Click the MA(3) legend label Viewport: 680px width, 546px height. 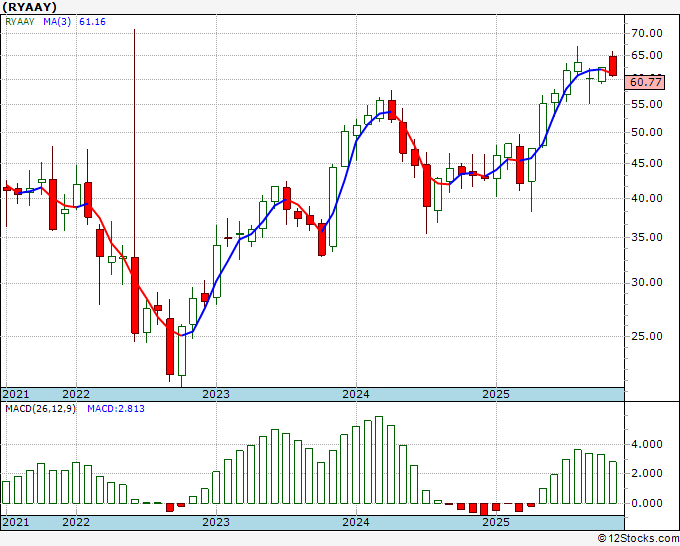pyautogui.click(x=57, y=22)
